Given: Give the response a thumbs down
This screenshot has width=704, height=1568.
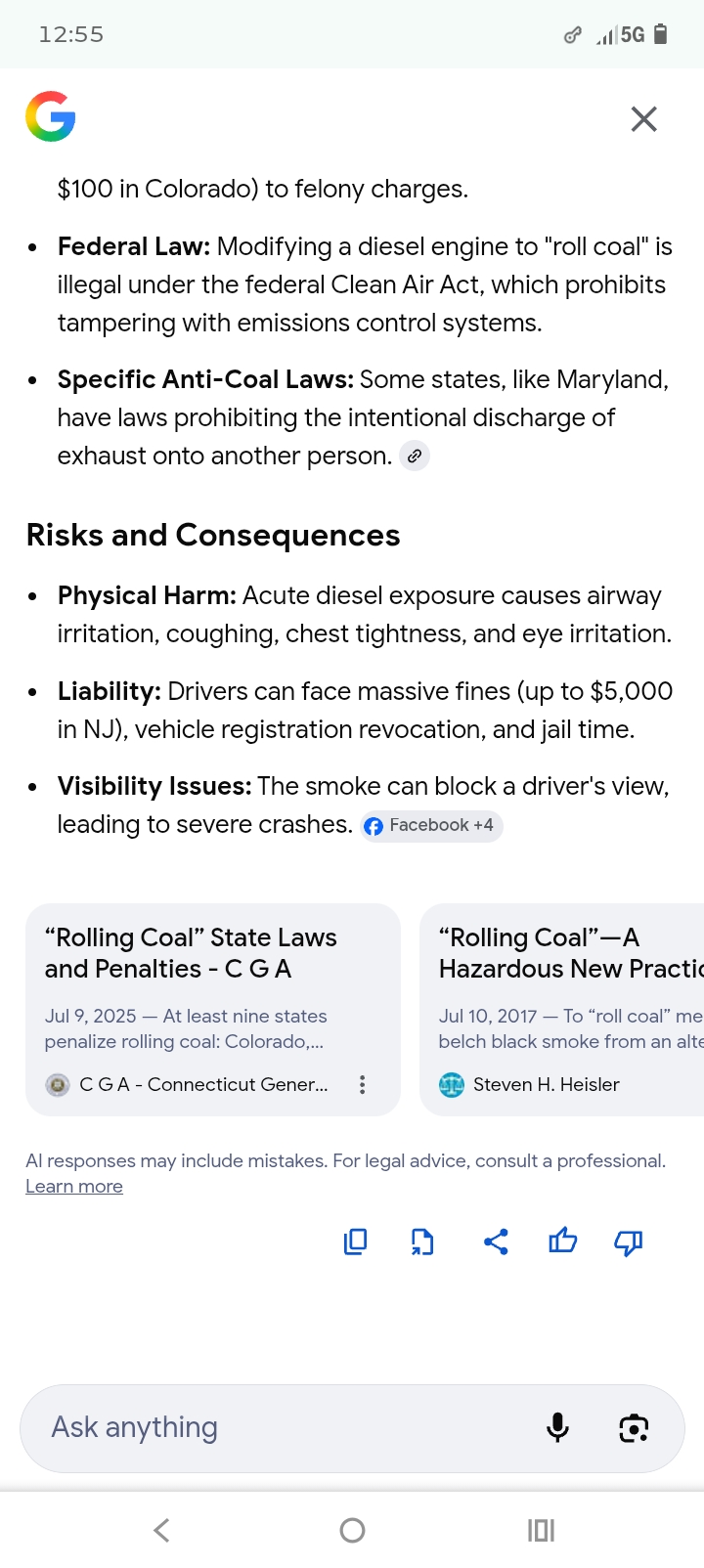Looking at the screenshot, I should 628,1241.
